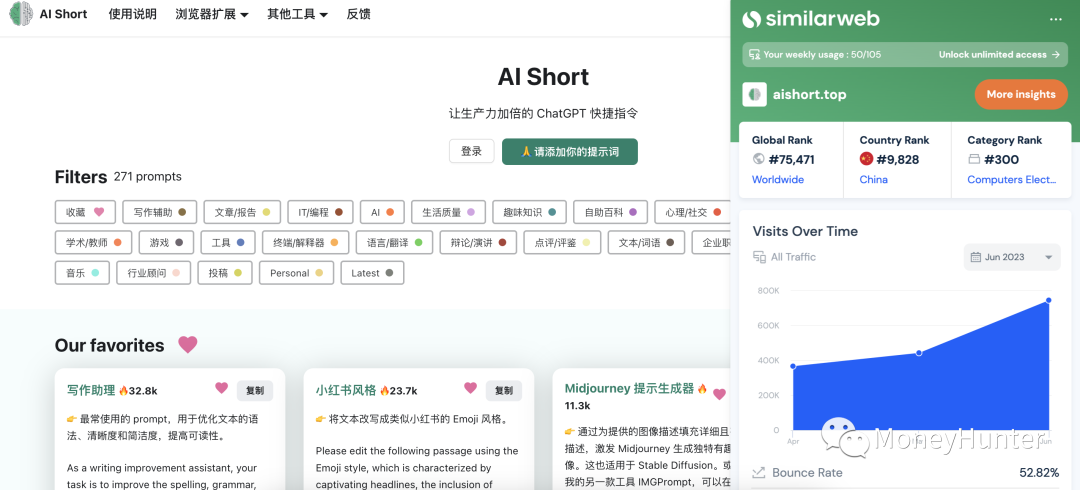
Task: Toggle the 趣味知识 filter tag
Action: (x=529, y=212)
